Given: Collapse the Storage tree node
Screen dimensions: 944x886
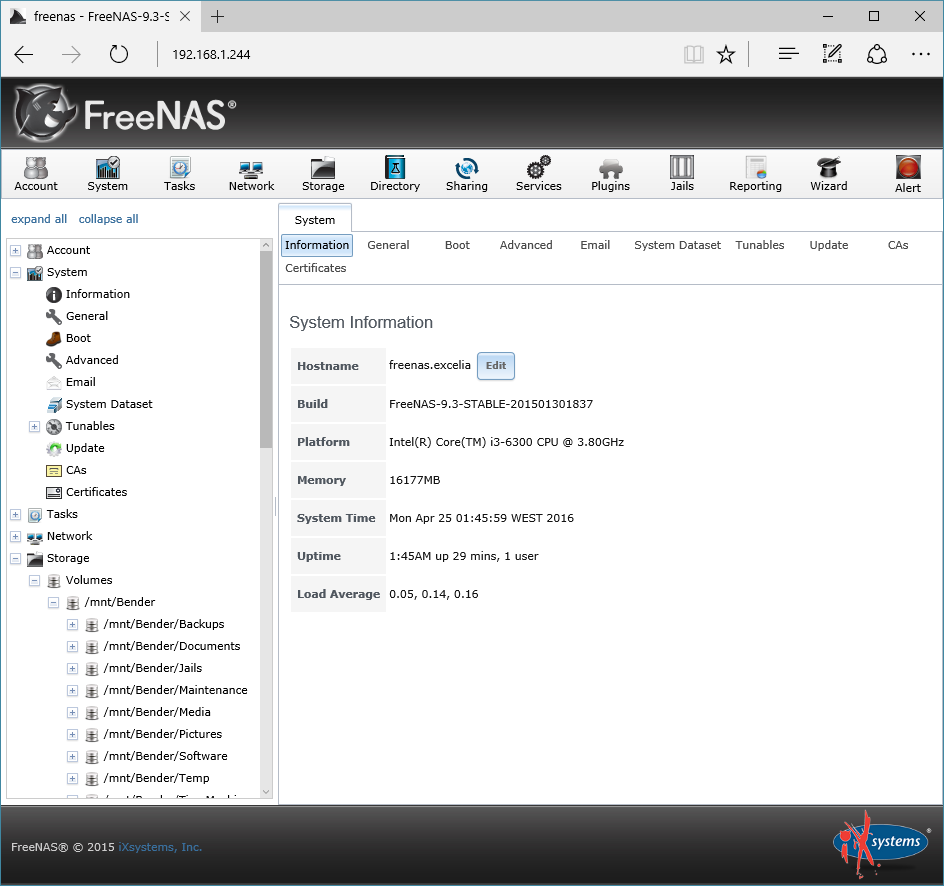Looking at the screenshot, I should pos(16,559).
